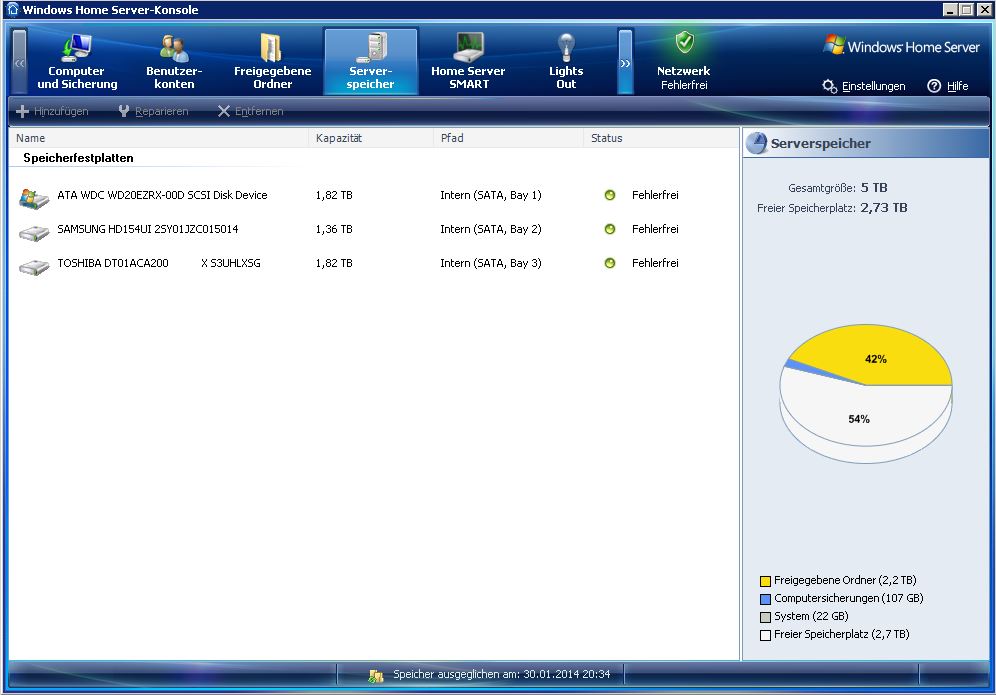Click Speicher ausgeglichen am status text
The width and height of the screenshot is (996, 695).
[501, 674]
